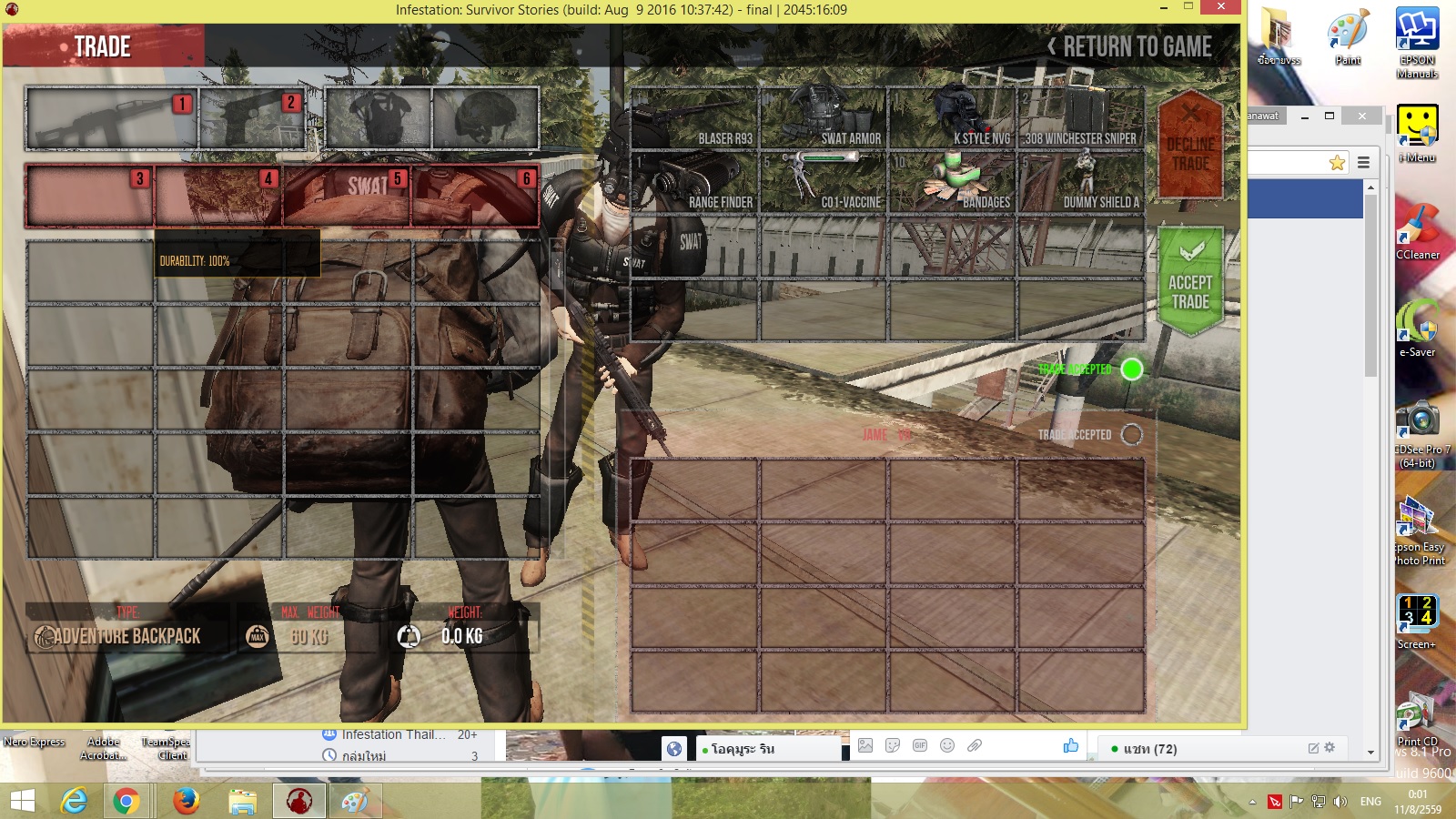Select quick slot number 3
This screenshot has width=1456, height=819.
pos(89,196)
